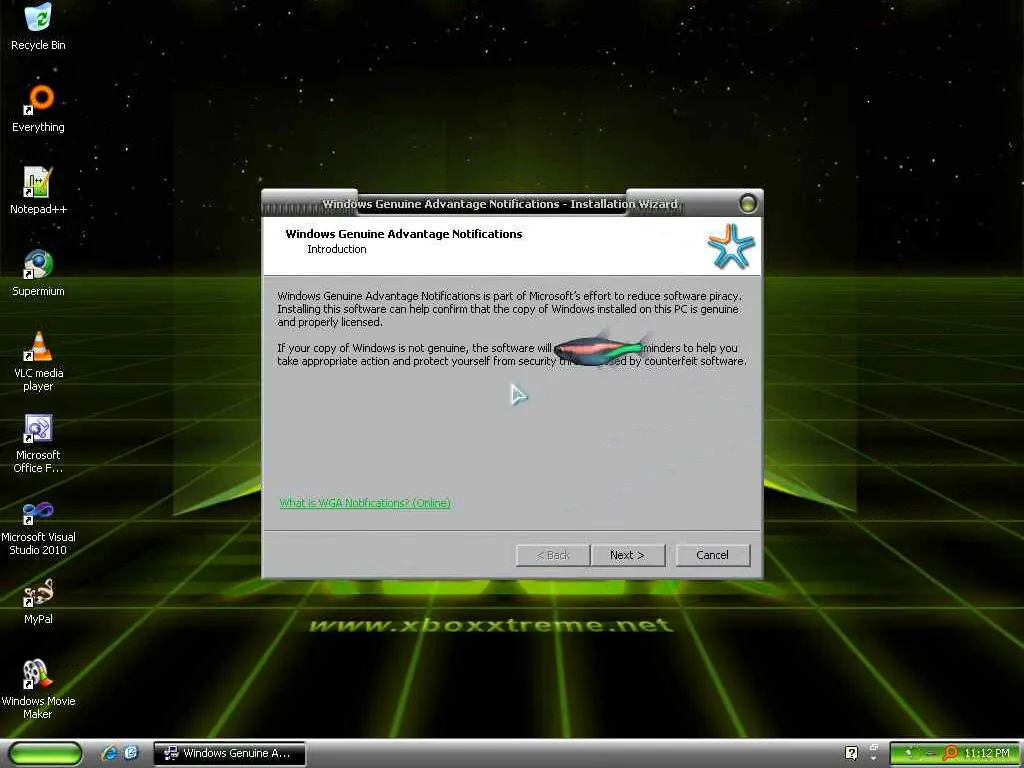The height and width of the screenshot is (768, 1024).
Task: Select the Microsoft Office FrontPage desktop shortcut
Action: (x=39, y=443)
